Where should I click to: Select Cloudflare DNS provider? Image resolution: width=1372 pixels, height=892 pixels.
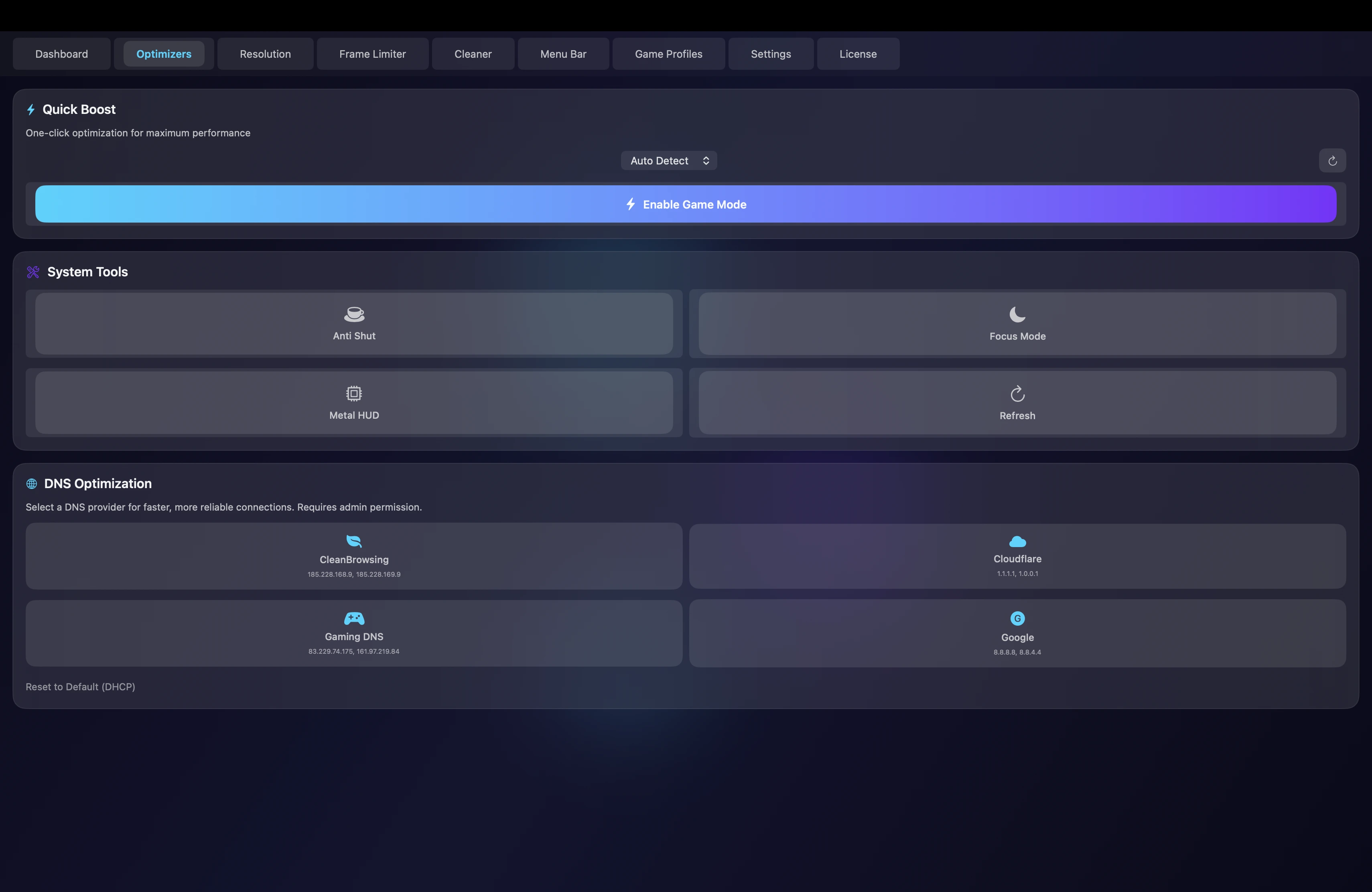coord(1017,556)
